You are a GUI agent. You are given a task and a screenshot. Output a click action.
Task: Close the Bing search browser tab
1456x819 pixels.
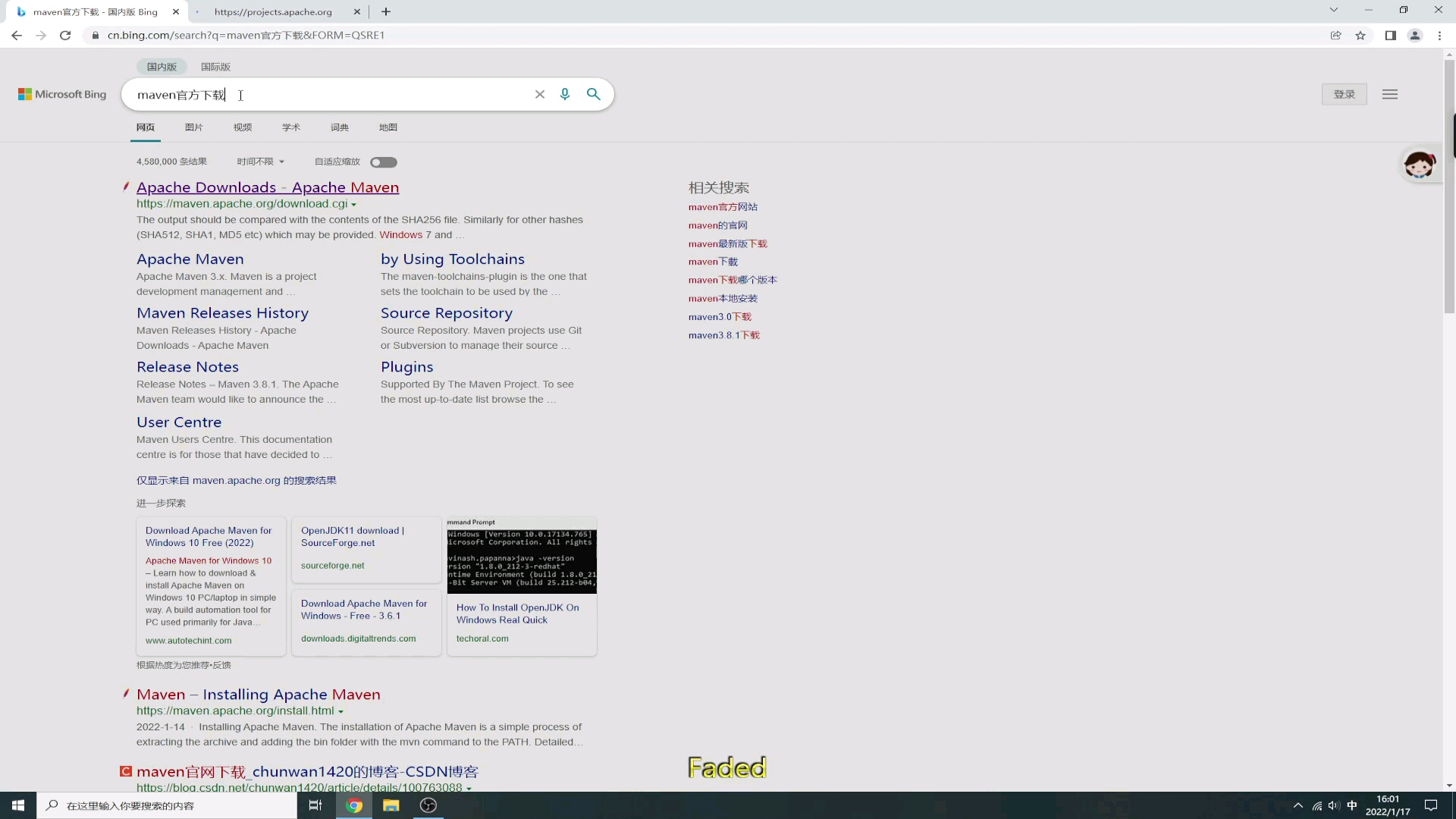pyautogui.click(x=176, y=11)
